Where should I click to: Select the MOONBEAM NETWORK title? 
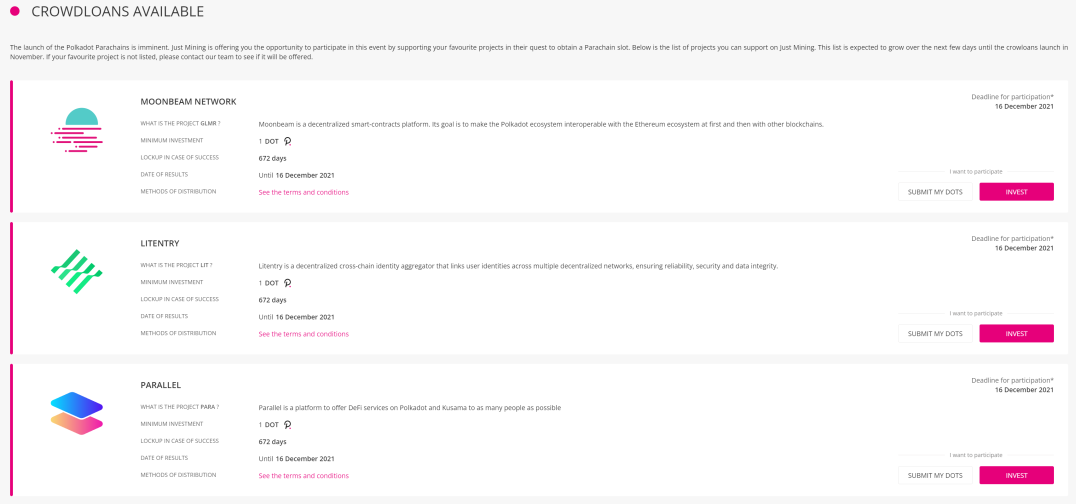(188, 102)
